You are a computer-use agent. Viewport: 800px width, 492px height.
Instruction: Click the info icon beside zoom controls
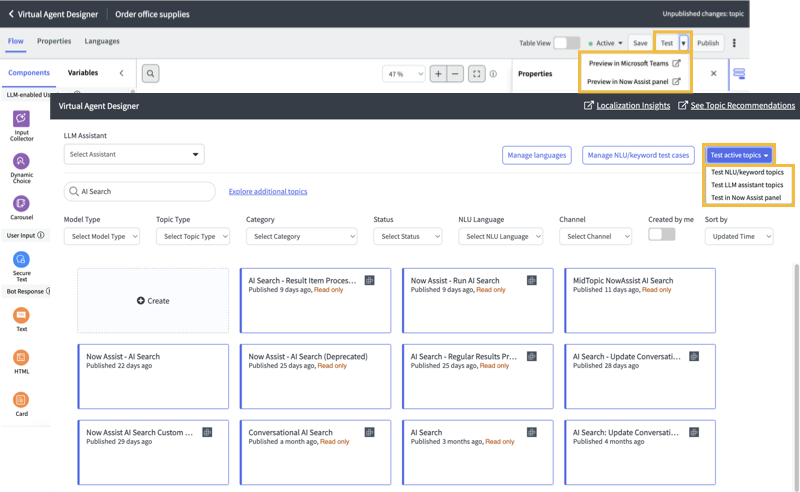tap(493, 74)
